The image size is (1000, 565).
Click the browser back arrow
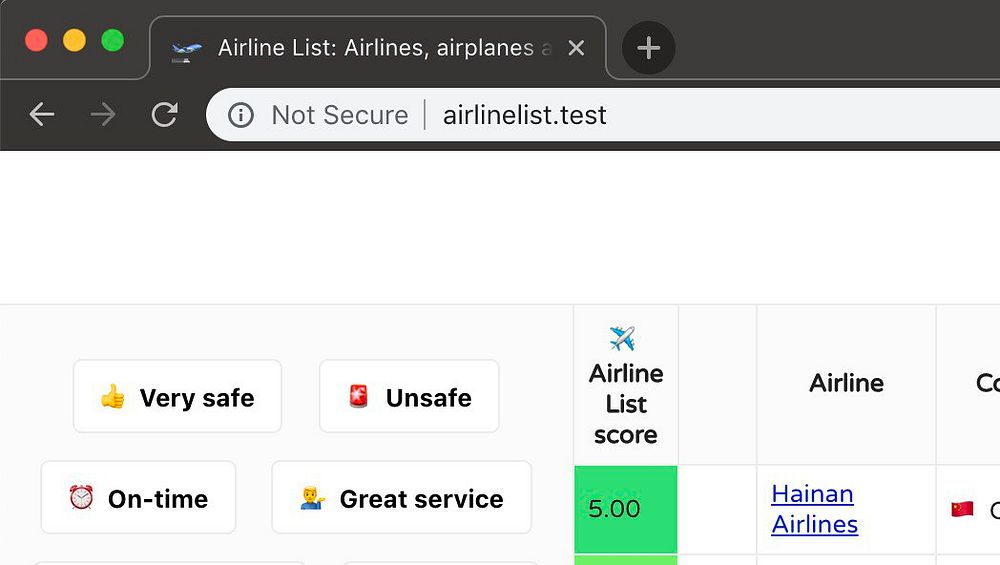[42, 115]
